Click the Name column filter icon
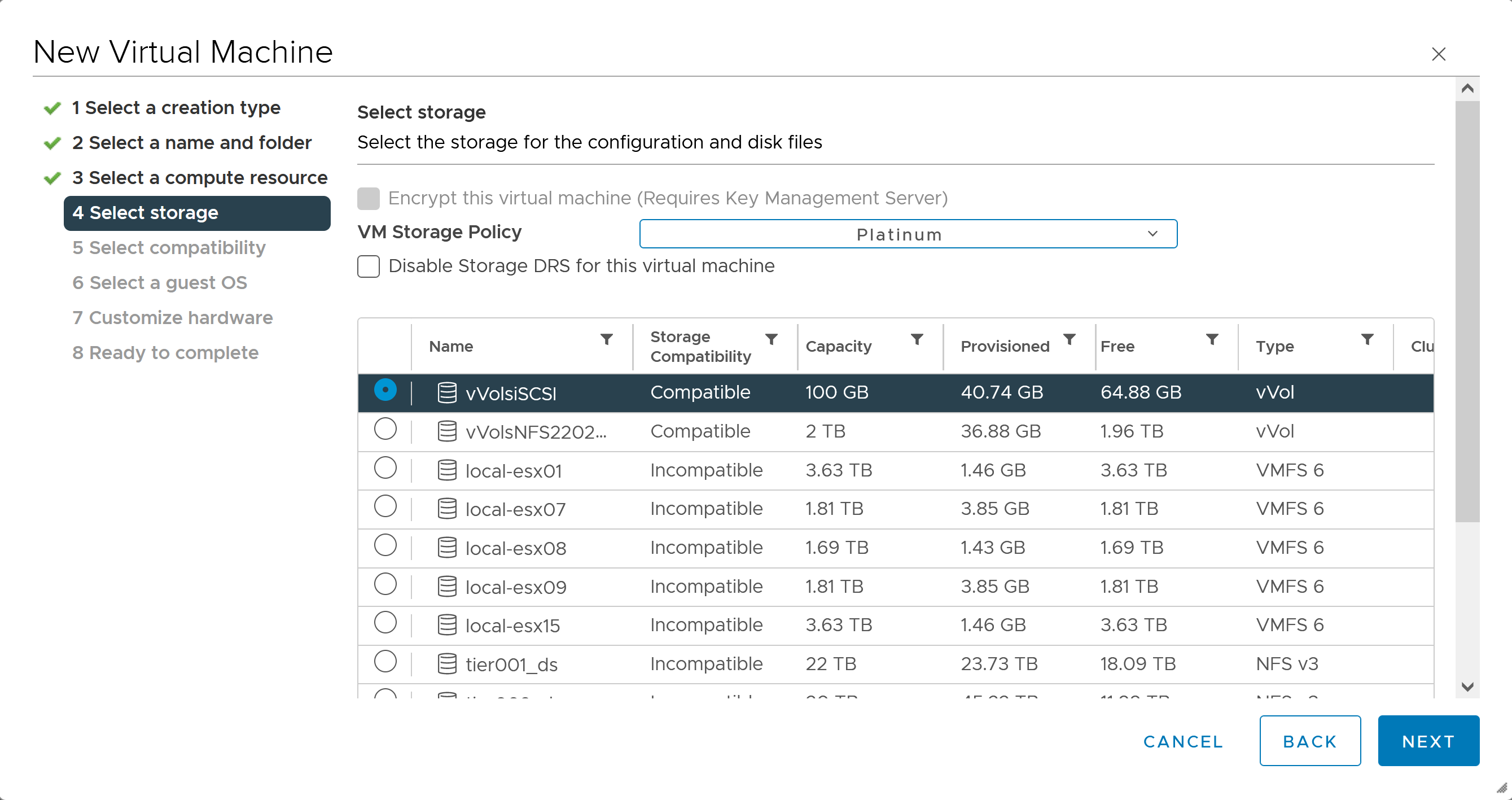 tap(606, 339)
